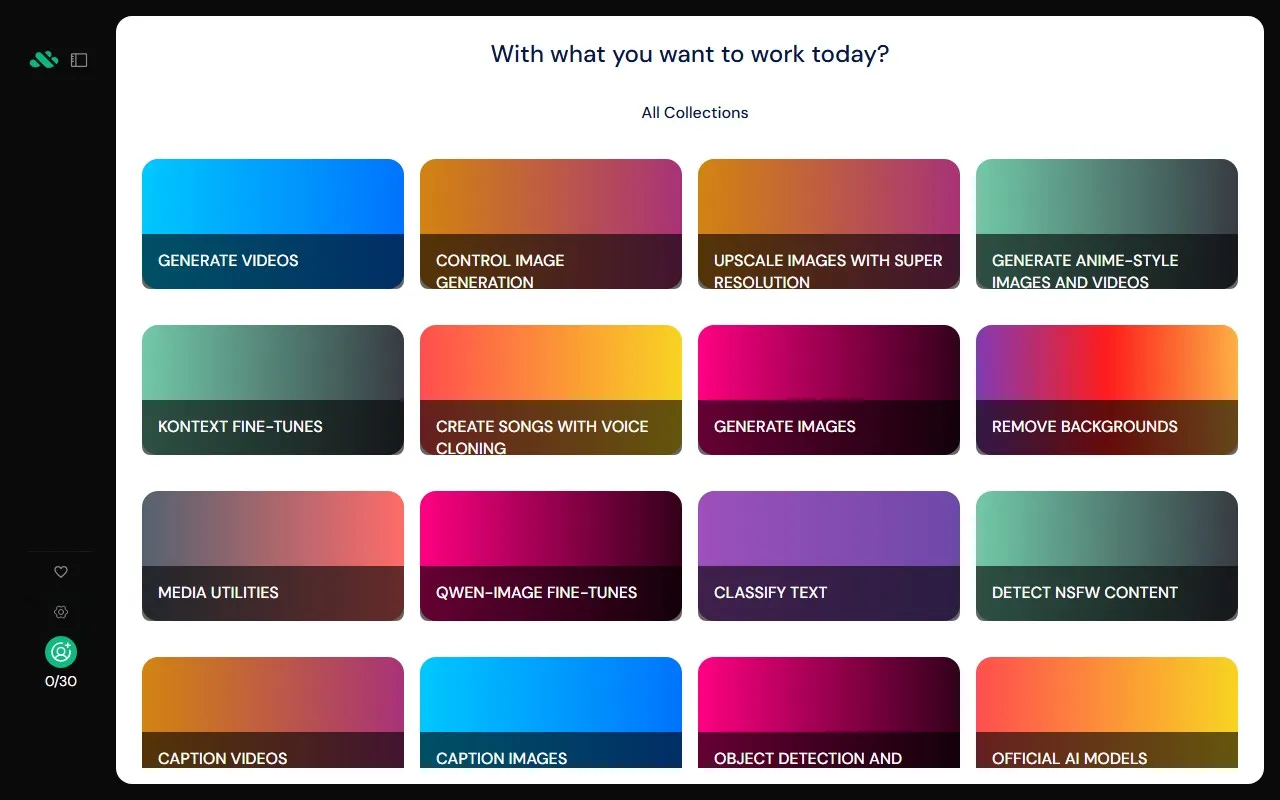Open favorites with the heart icon
The width and height of the screenshot is (1280, 800).
[x=61, y=572]
